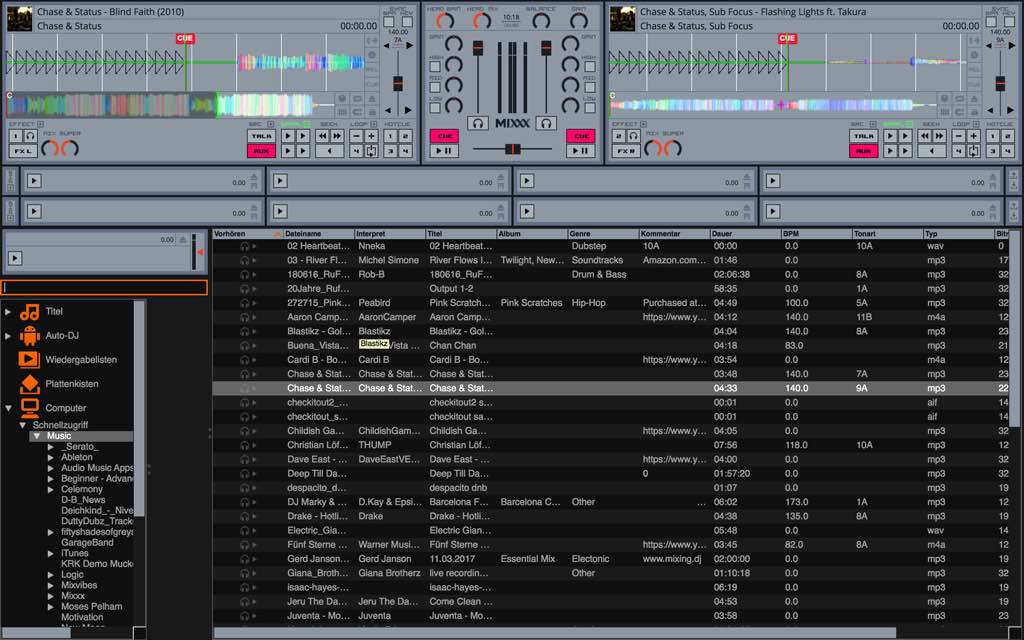Click the headphone pre-listen icon near MIXX logo
This screenshot has width=1024, height=640.
coord(477,124)
